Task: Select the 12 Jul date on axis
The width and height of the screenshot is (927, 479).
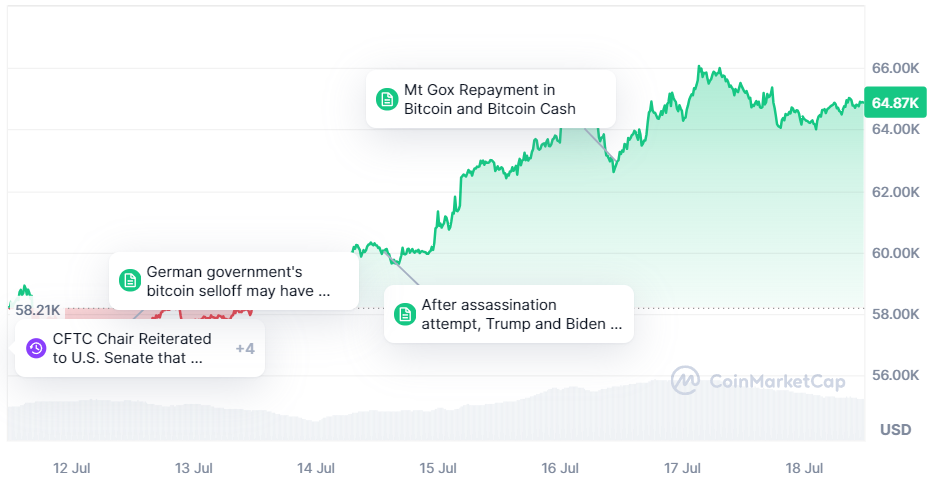Action: pyautogui.click(x=73, y=467)
